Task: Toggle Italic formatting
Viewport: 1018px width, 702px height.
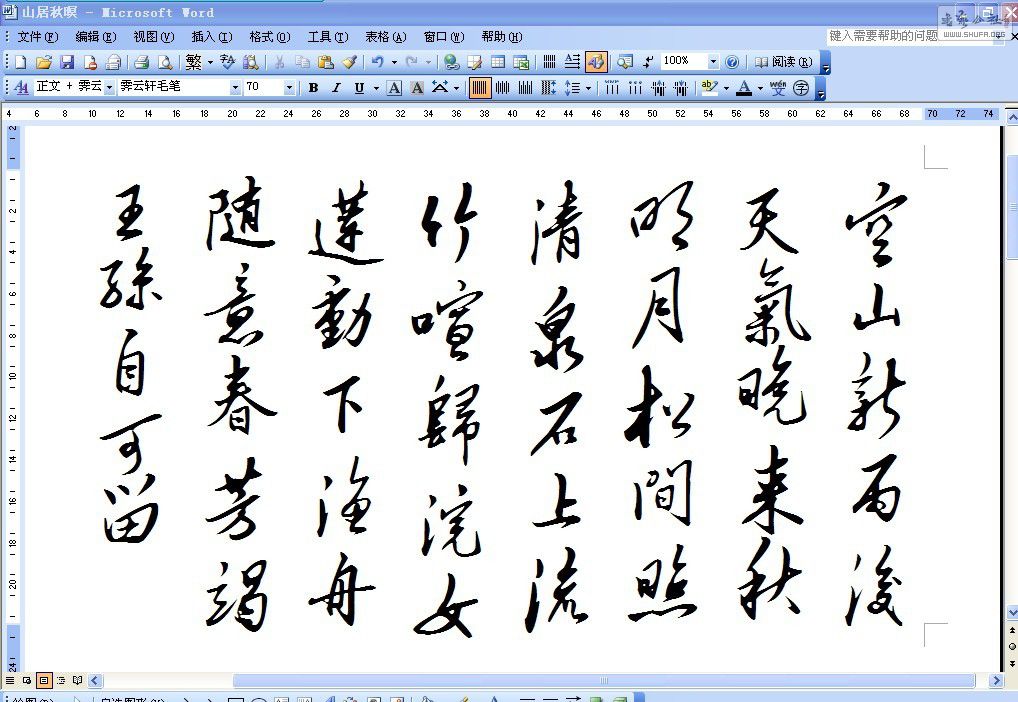Action: tap(336, 88)
